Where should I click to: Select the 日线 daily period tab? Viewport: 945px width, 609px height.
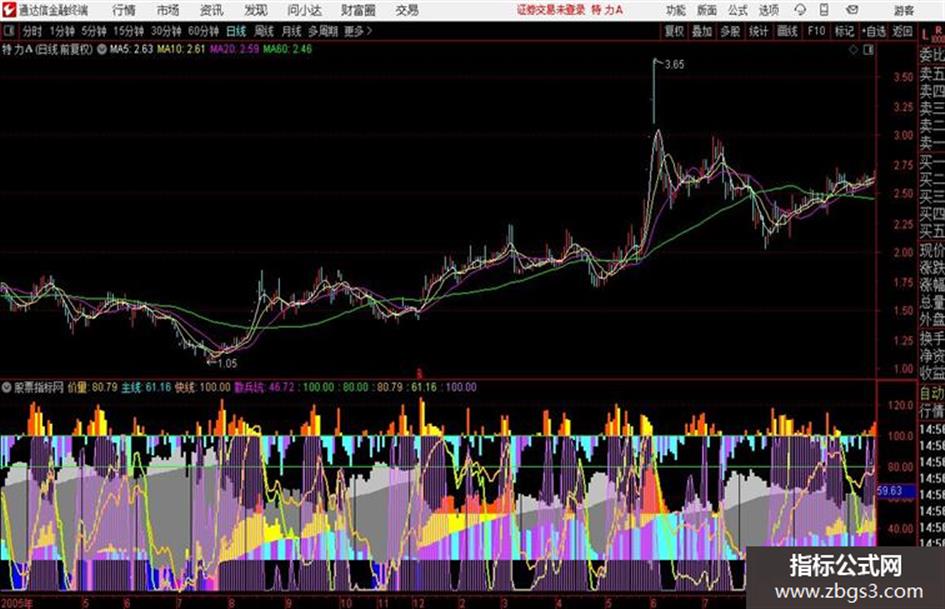click(x=236, y=31)
